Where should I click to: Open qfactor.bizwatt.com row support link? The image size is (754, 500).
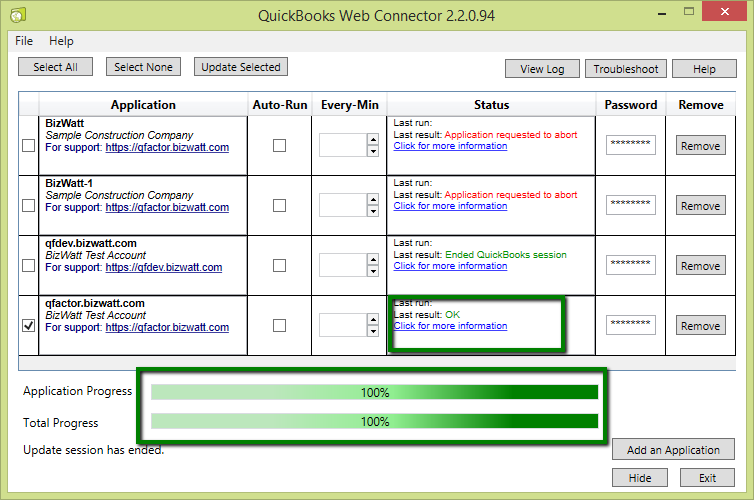(167, 327)
